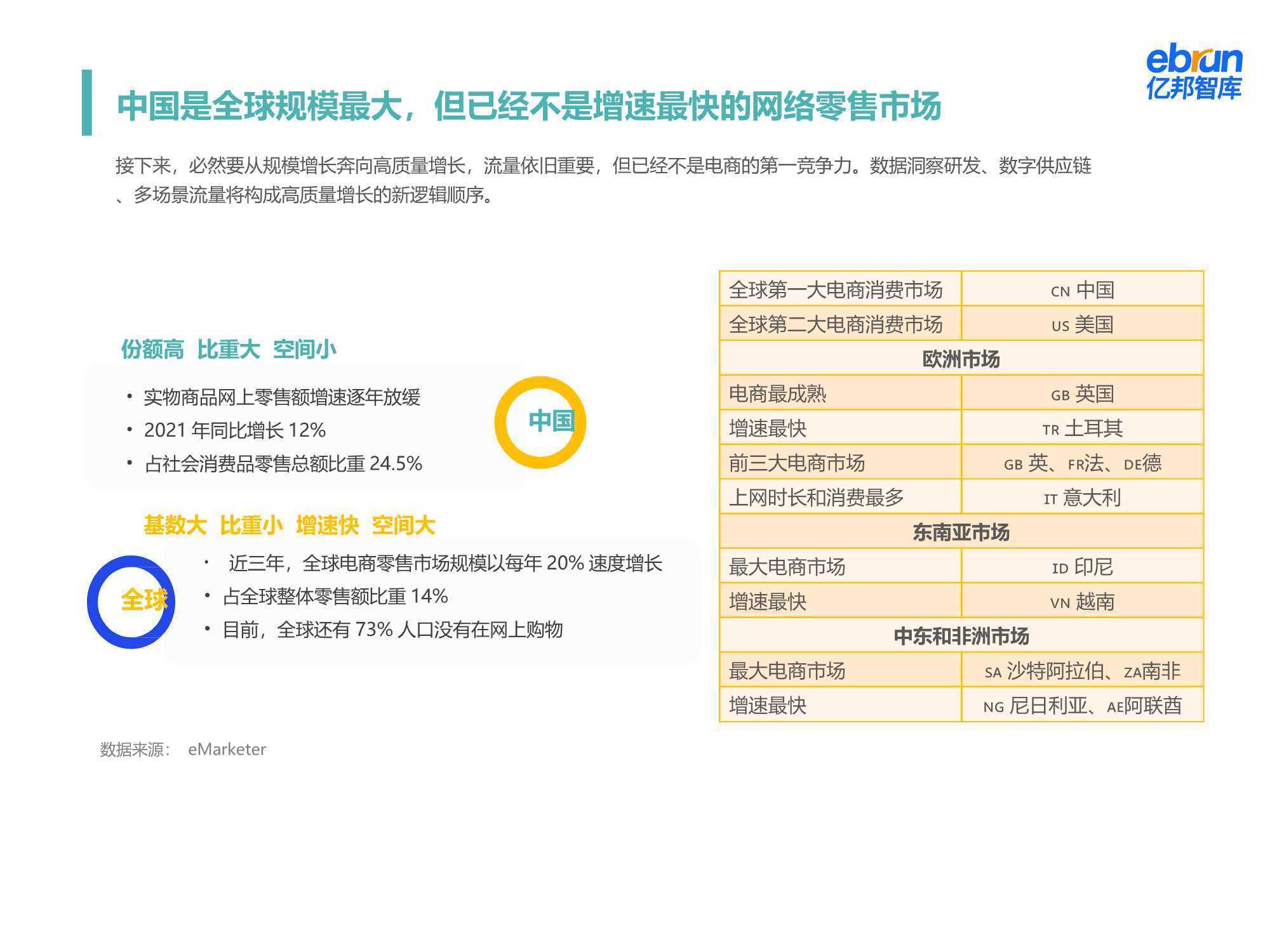Click 最大电商市场 in the Southeast Asia section

point(840,566)
